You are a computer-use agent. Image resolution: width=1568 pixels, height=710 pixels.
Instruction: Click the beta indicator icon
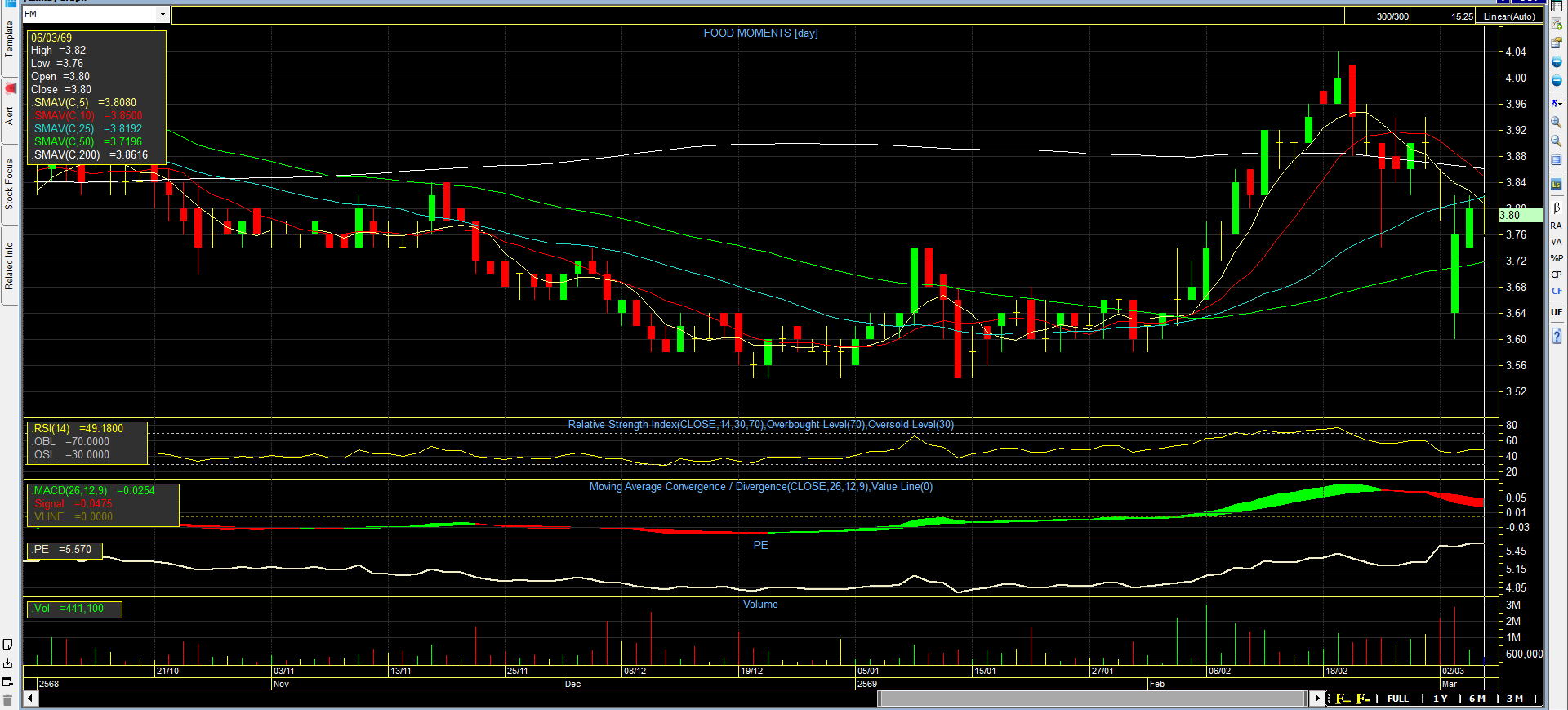pos(1557,208)
